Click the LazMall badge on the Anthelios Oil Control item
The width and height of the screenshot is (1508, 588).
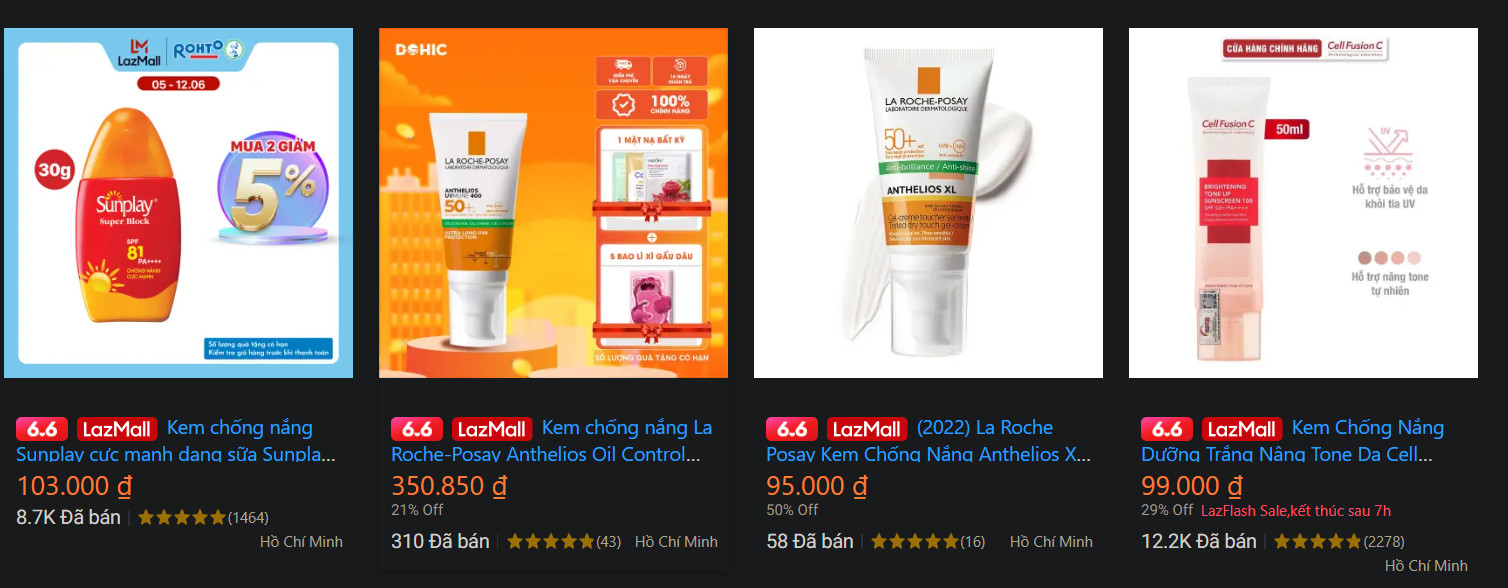[492, 429]
